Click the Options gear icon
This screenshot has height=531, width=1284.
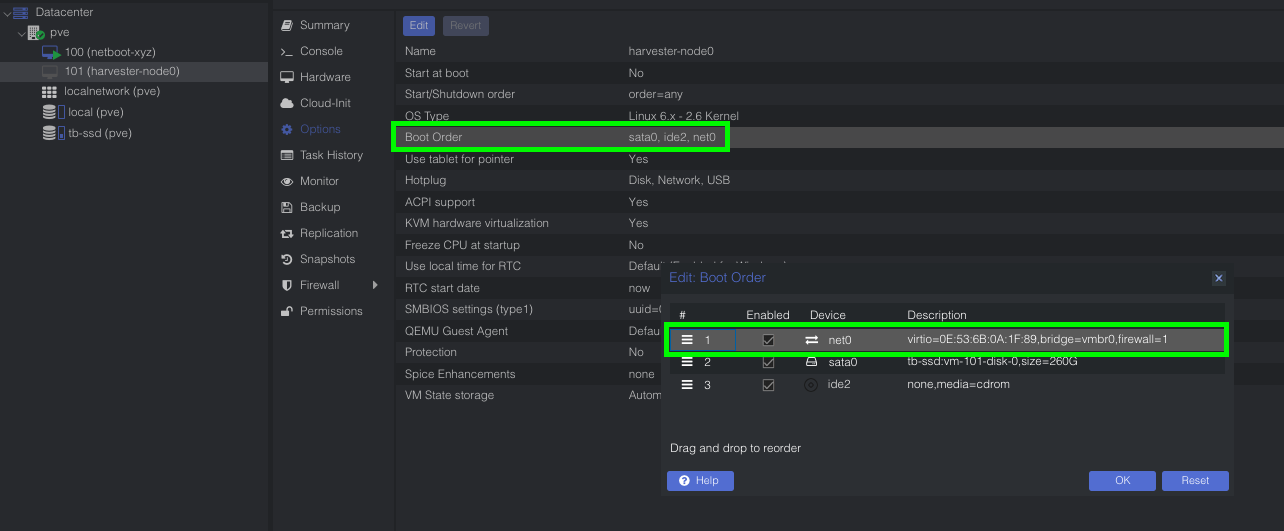pos(287,129)
